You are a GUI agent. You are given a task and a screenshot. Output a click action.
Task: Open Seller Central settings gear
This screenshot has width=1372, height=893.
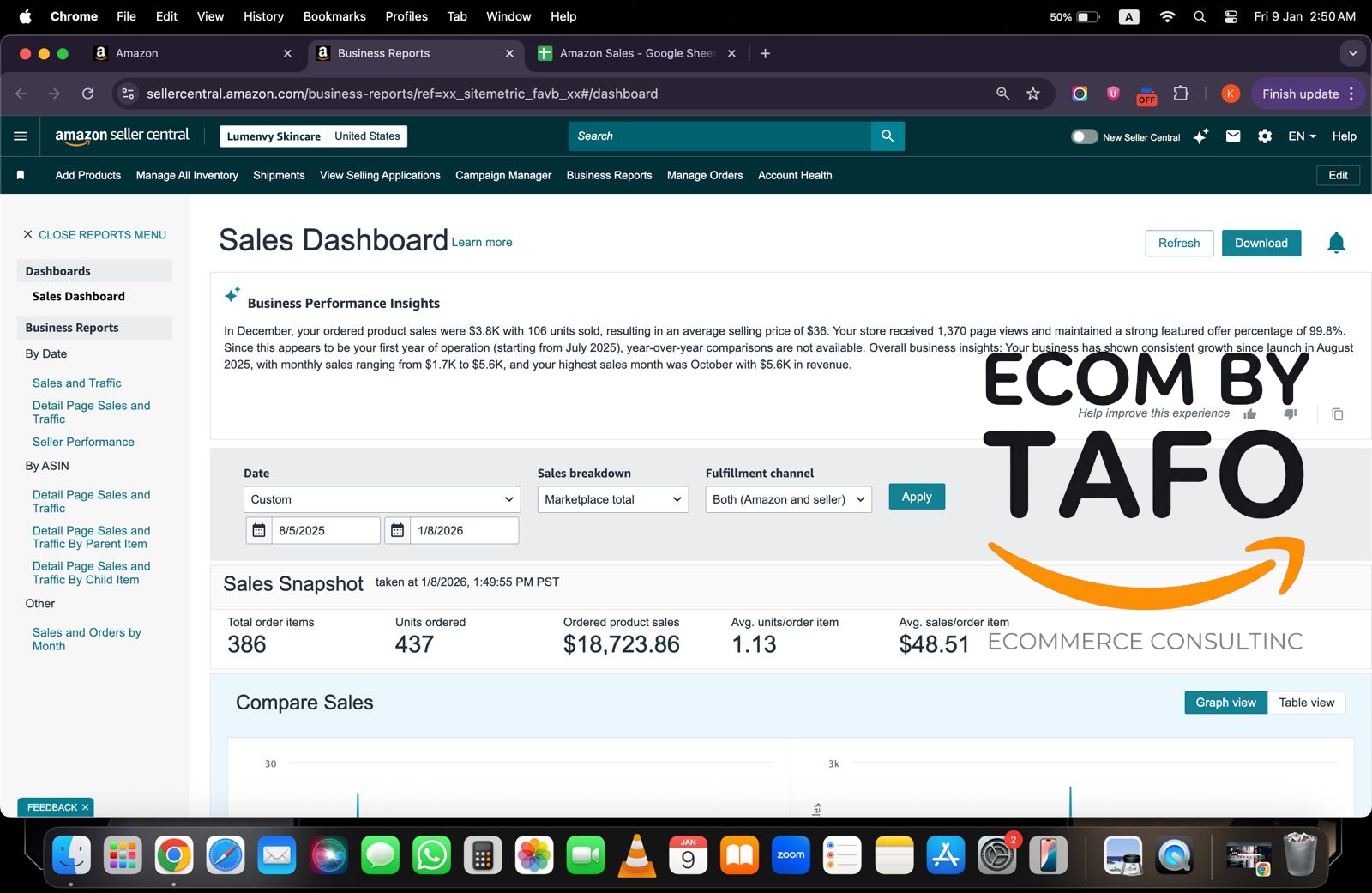(x=1264, y=136)
